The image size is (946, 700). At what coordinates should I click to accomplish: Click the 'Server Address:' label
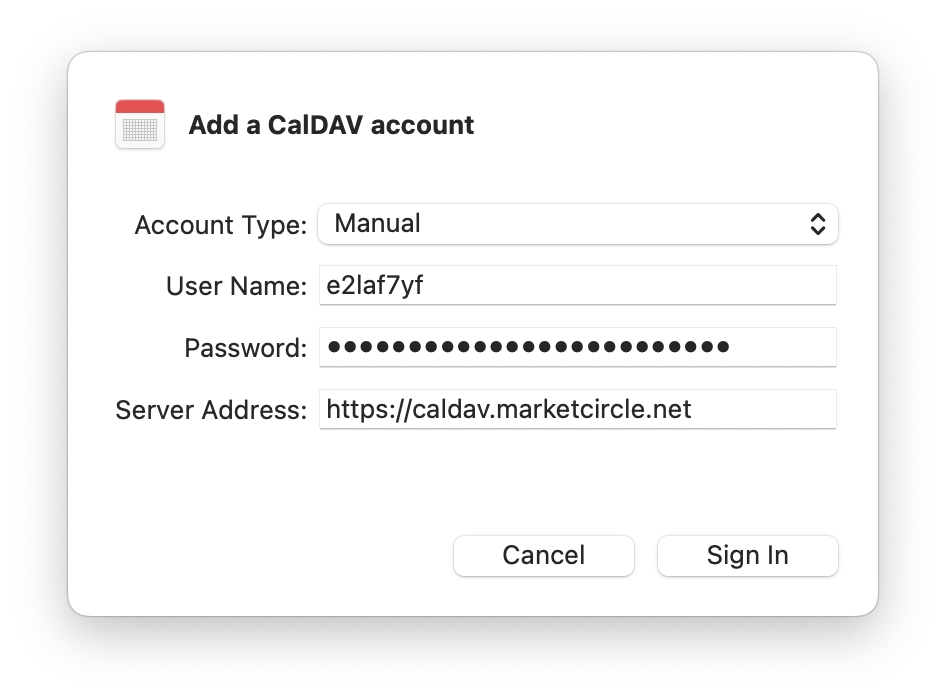pos(211,410)
